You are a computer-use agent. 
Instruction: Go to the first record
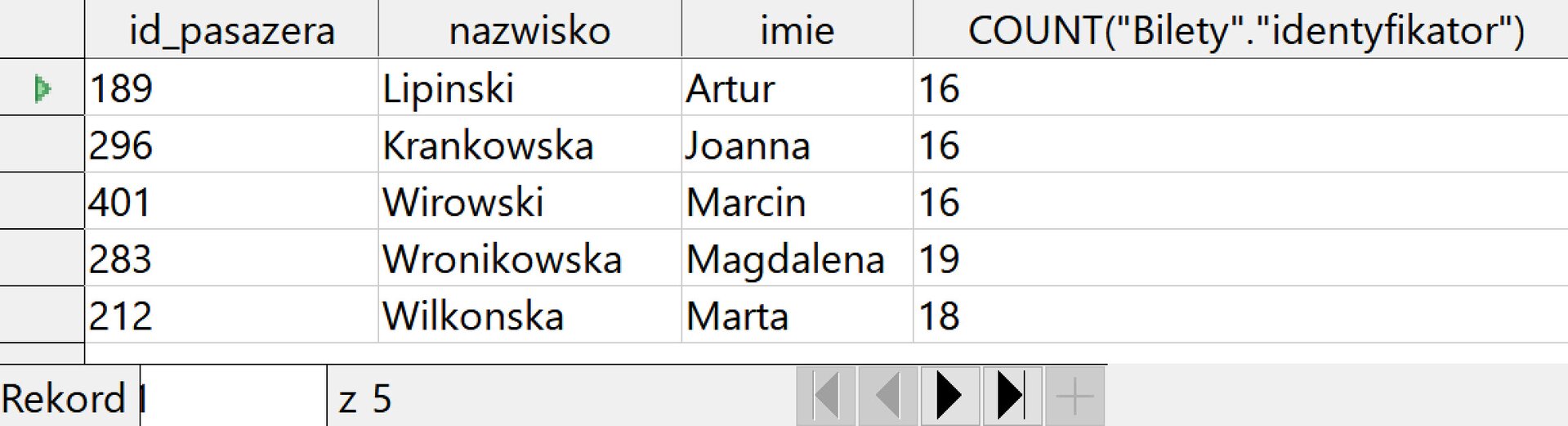(x=826, y=397)
